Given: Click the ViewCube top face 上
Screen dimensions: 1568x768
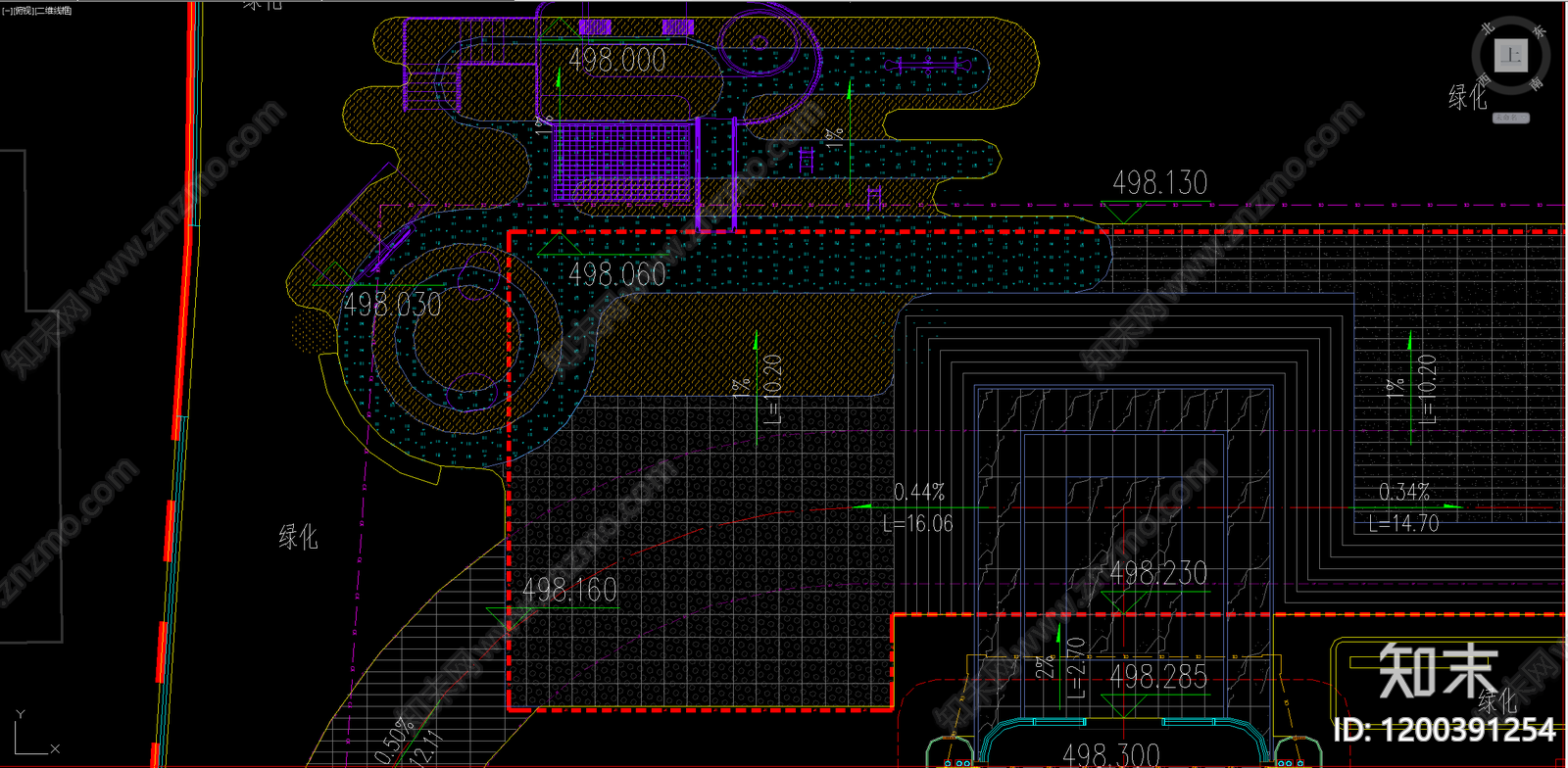Looking at the screenshot, I should coord(1511,55).
